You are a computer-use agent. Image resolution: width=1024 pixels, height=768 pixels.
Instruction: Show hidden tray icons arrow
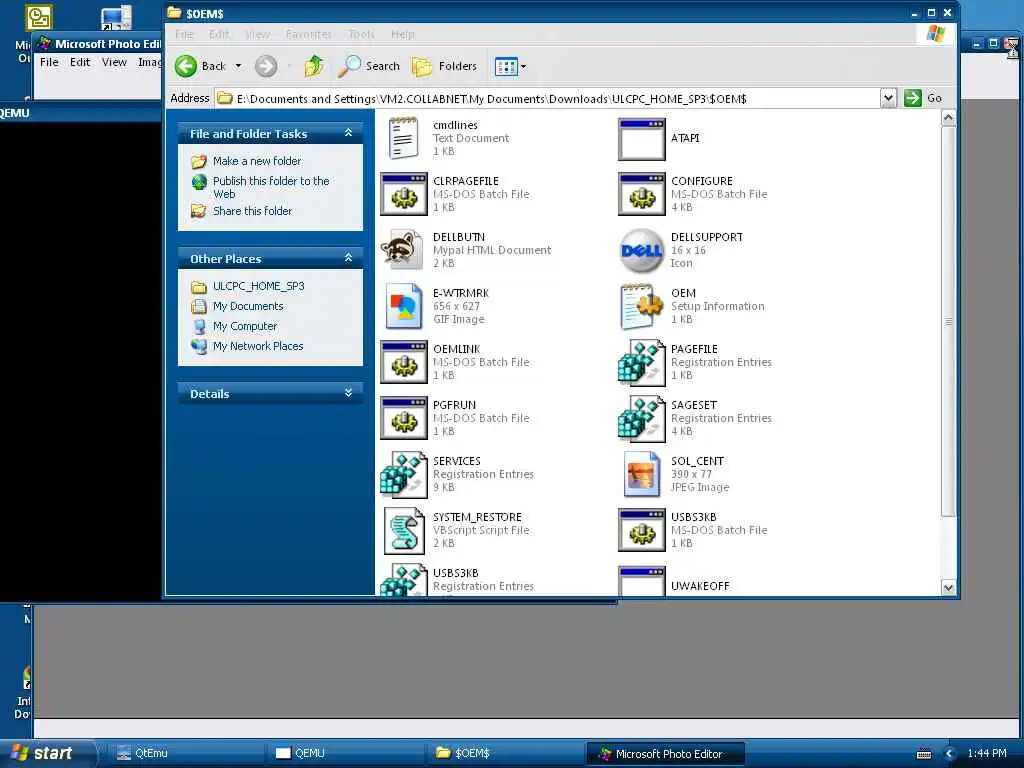coord(950,754)
